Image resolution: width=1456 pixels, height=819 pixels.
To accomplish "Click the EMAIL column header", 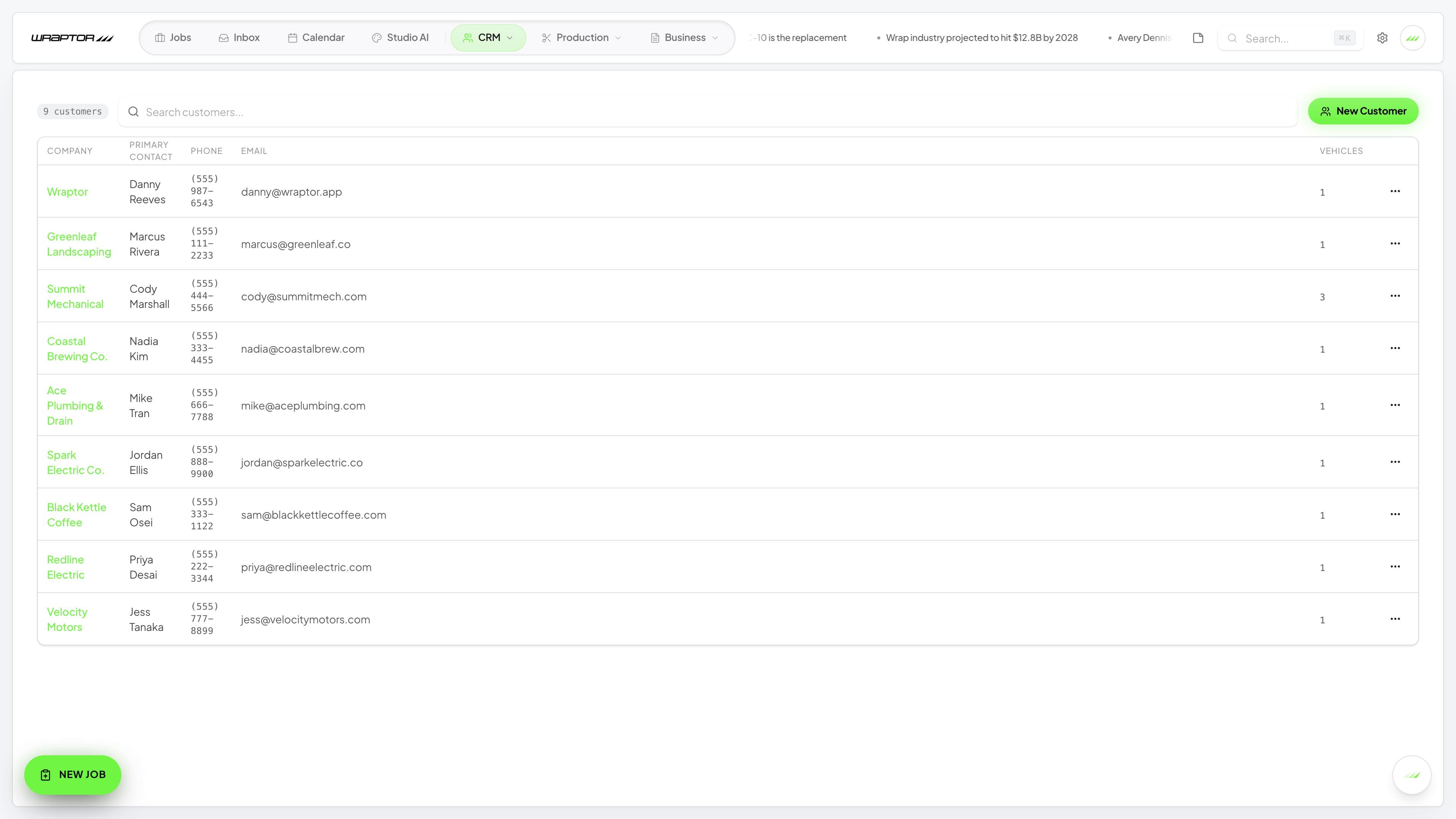I will (254, 151).
